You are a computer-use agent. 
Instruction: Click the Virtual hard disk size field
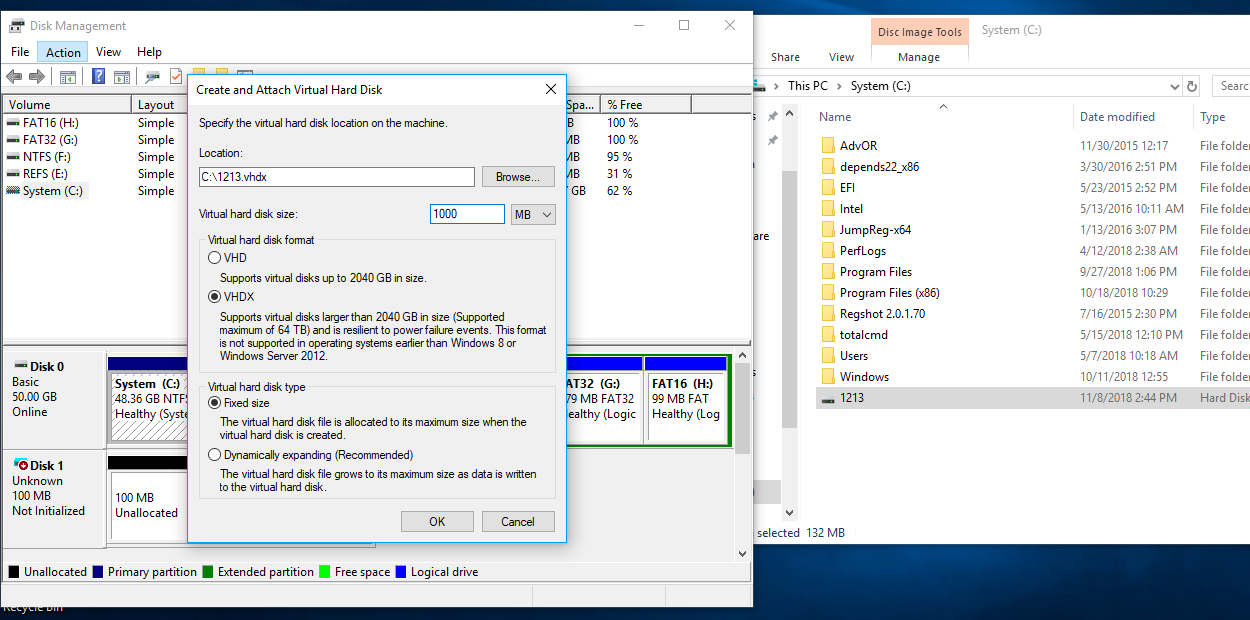click(467, 214)
